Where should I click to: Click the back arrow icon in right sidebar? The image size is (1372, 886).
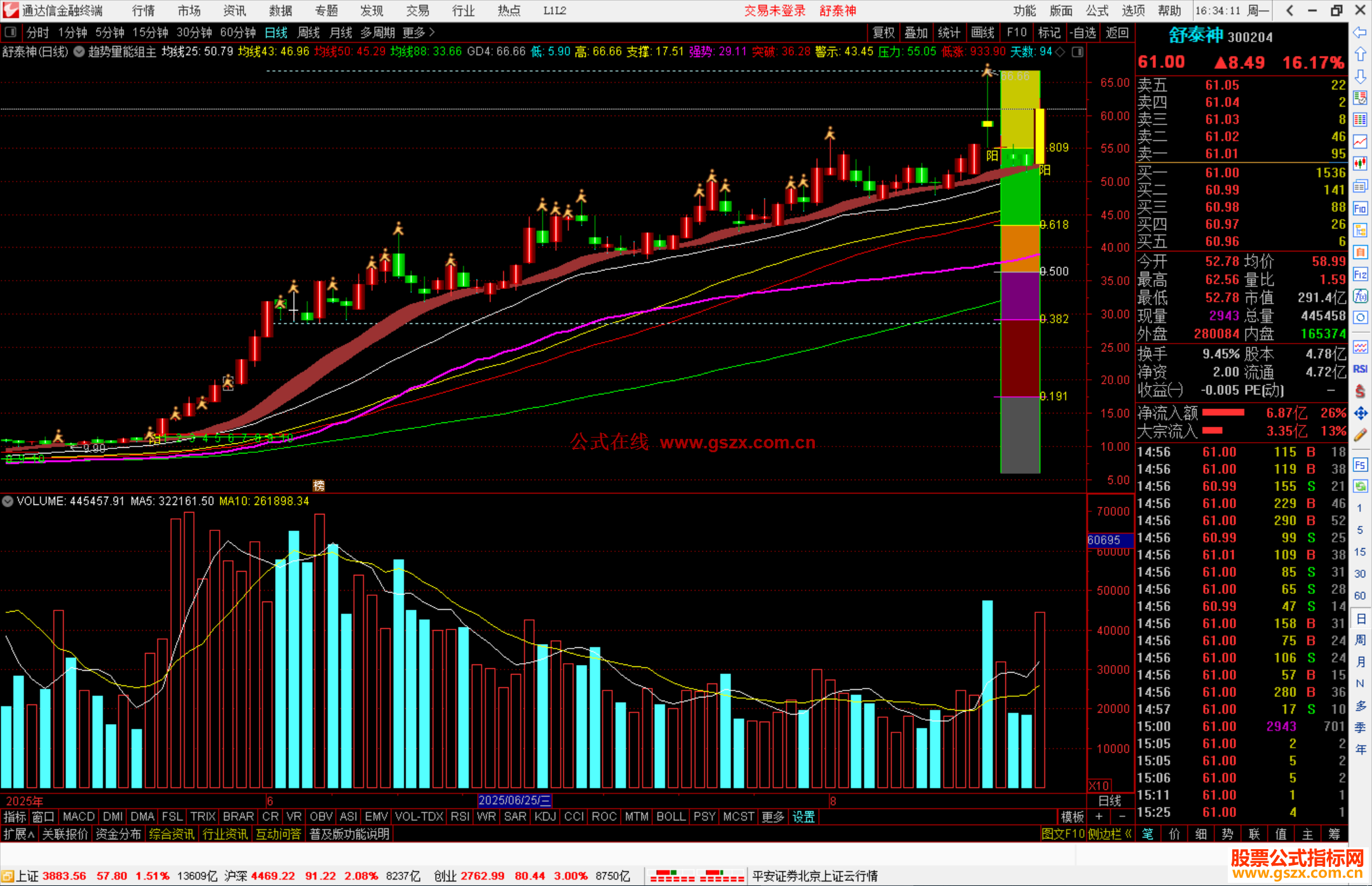1360,32
